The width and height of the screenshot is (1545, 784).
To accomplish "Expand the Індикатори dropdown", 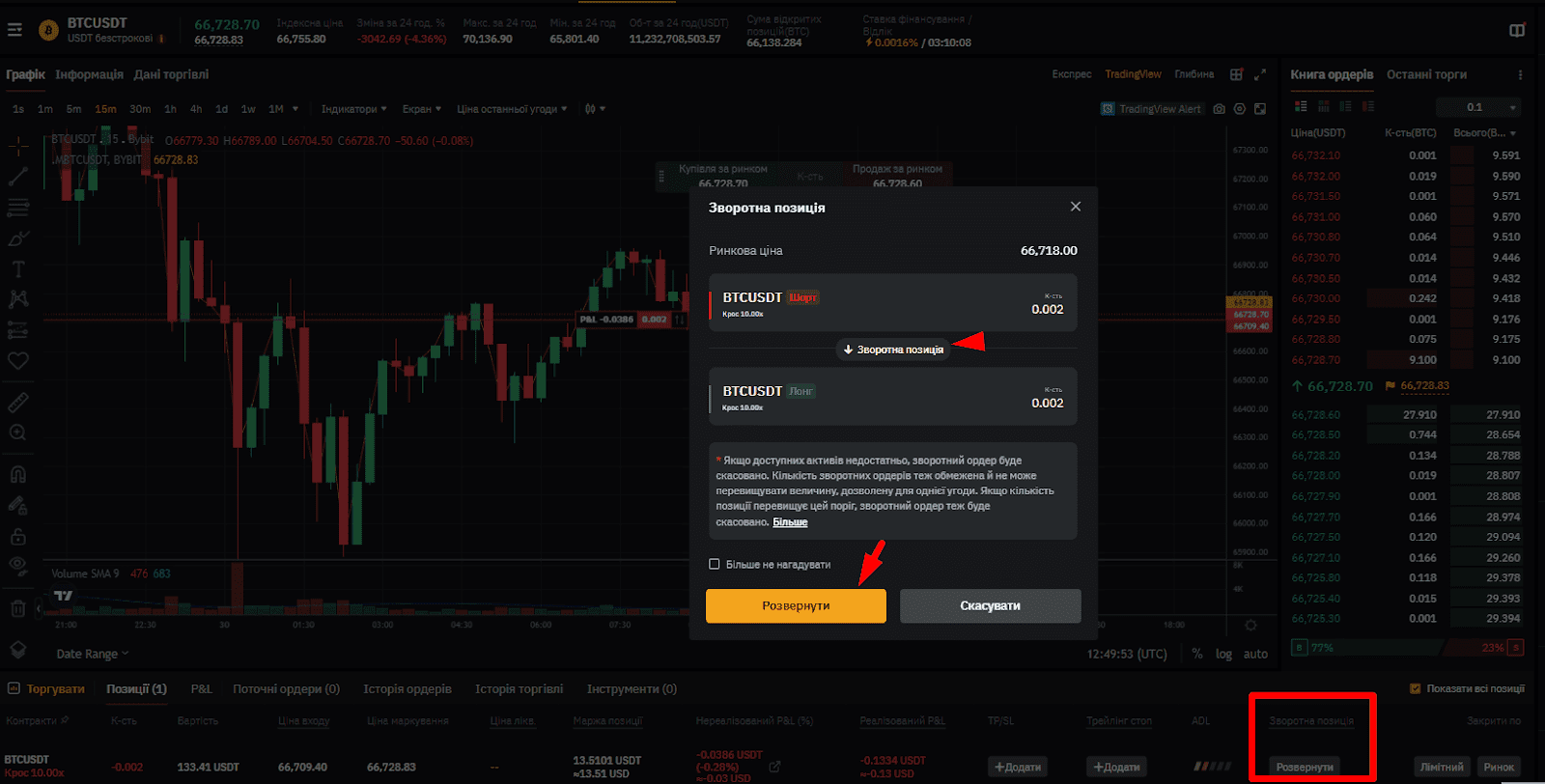I will [353, 109].
